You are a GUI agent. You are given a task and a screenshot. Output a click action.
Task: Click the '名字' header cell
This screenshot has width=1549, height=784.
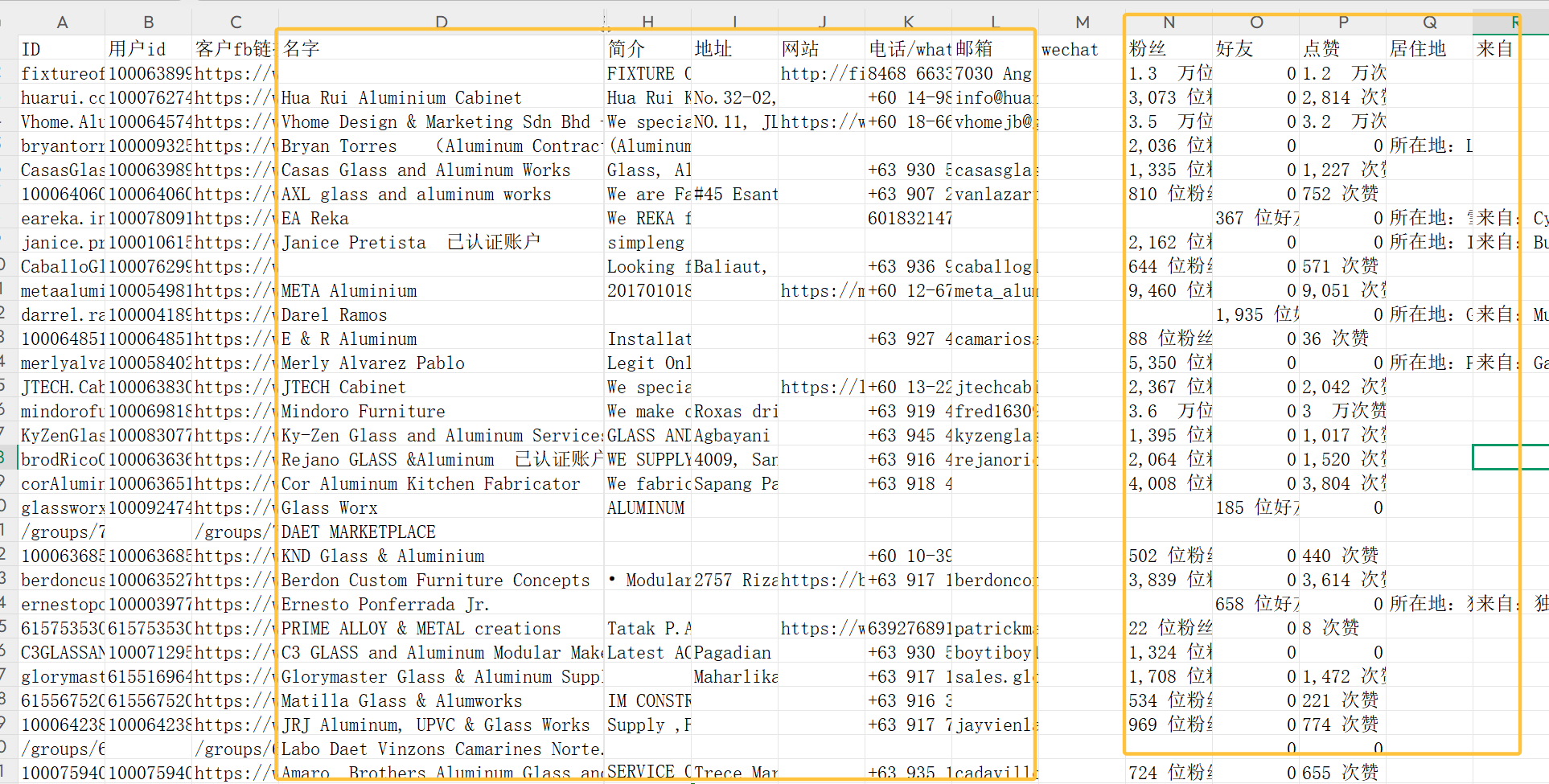coord(442,48)
